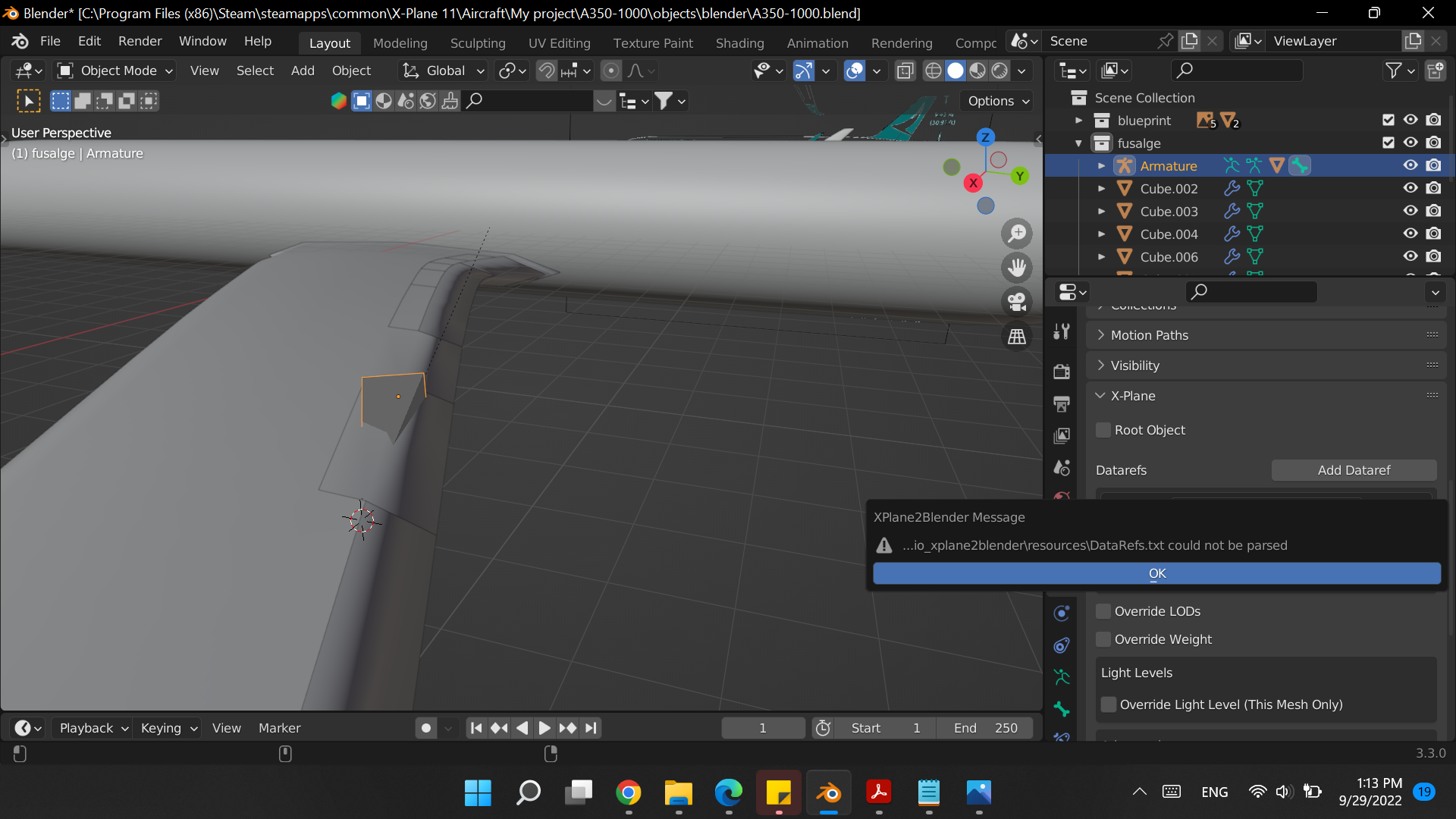Hide the Cube.002 object in the viewport
Screen dimensions: 1456x819
1410,188
